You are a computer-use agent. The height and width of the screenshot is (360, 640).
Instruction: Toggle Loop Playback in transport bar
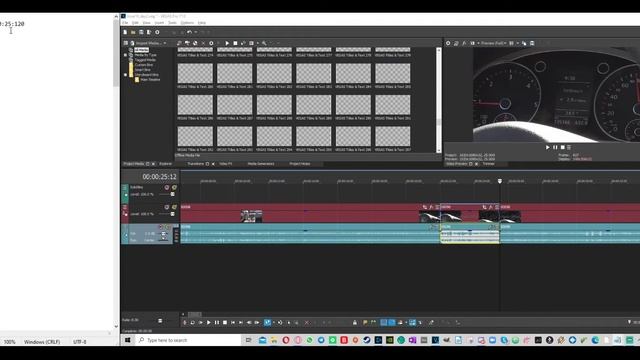click(x=193, y=322)
